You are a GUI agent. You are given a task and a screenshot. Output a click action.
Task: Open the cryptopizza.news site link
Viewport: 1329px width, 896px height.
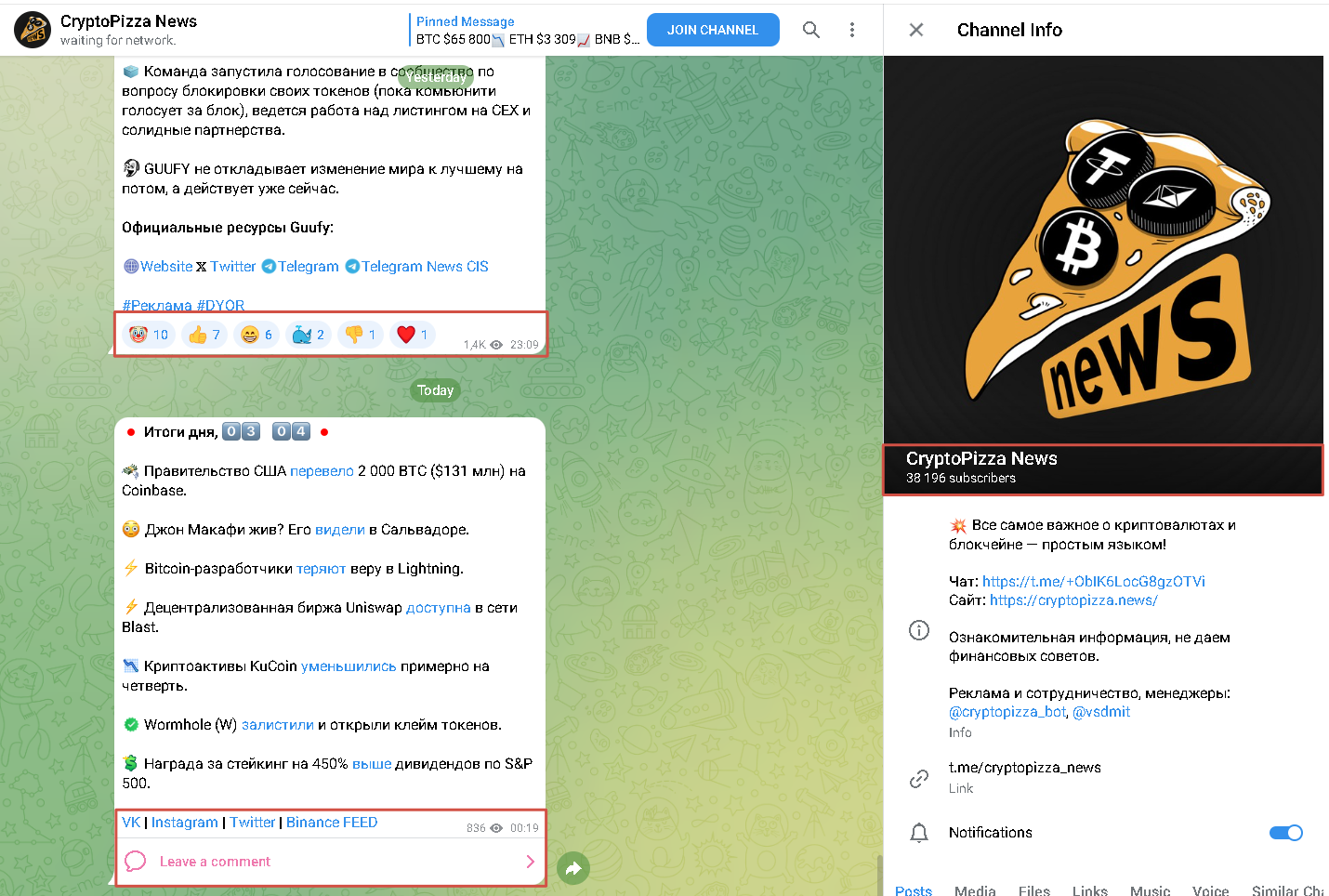(1073, 600)
